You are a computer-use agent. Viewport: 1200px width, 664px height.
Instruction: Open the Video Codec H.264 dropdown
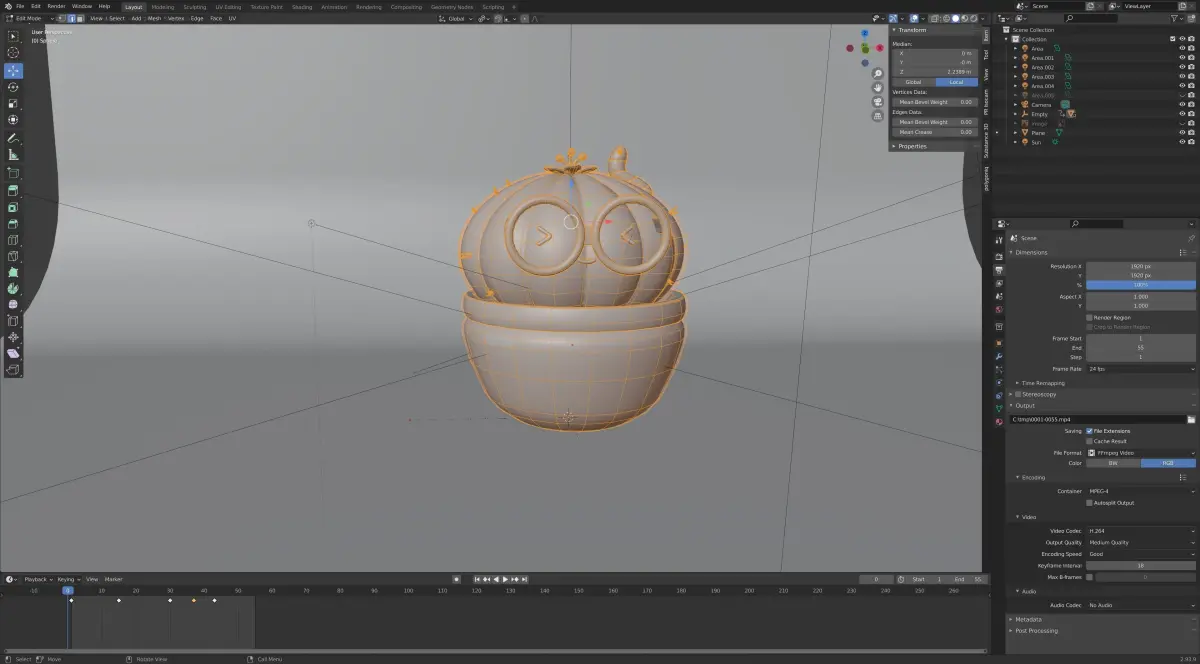[1141, 531]
